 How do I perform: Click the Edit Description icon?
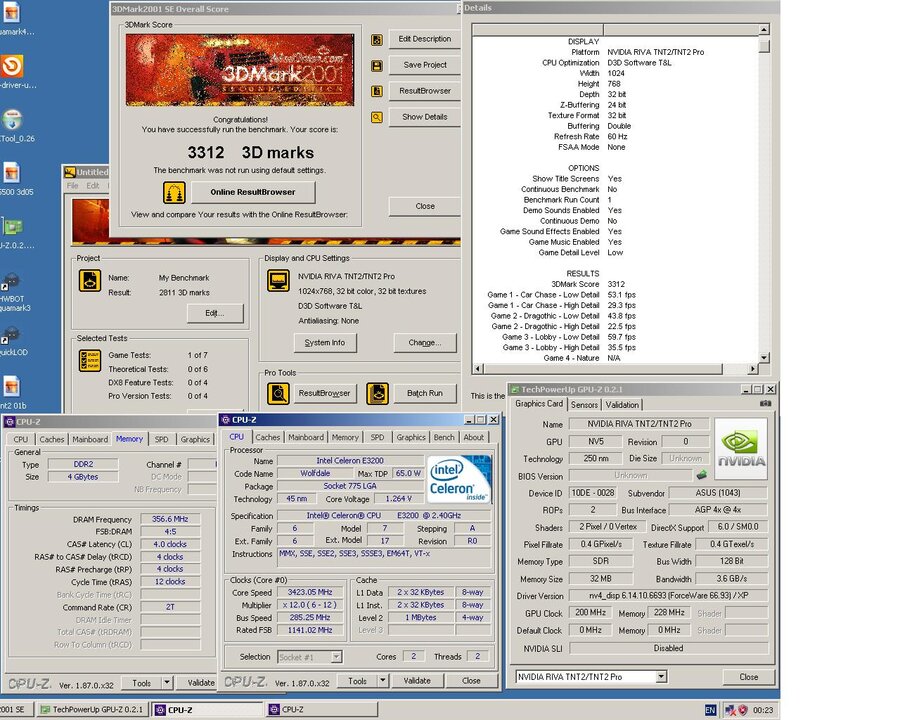pos(377,40)
